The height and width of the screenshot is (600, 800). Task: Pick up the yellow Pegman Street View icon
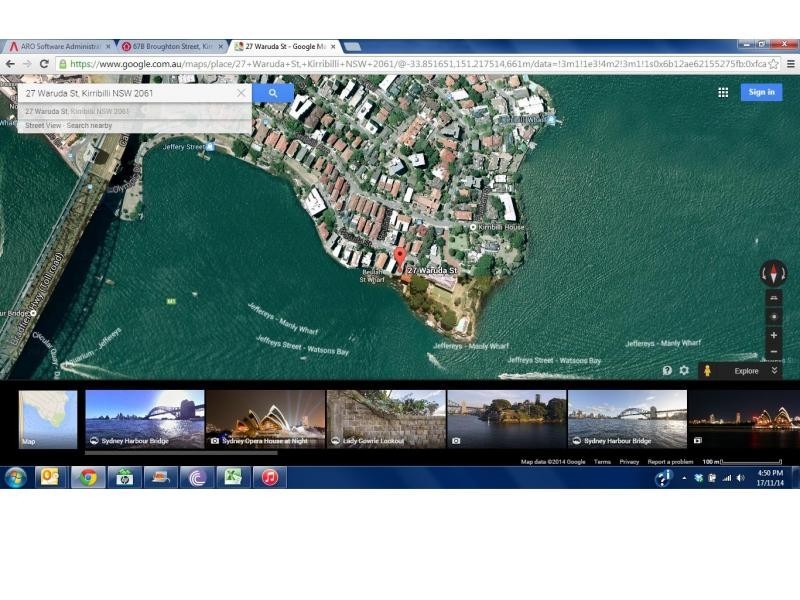(x=707, y=371)
